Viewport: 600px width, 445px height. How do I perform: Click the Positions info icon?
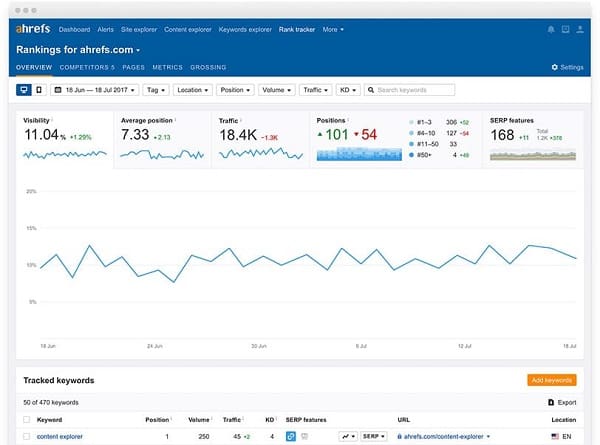pyautogui.click(x=348, y=120)
